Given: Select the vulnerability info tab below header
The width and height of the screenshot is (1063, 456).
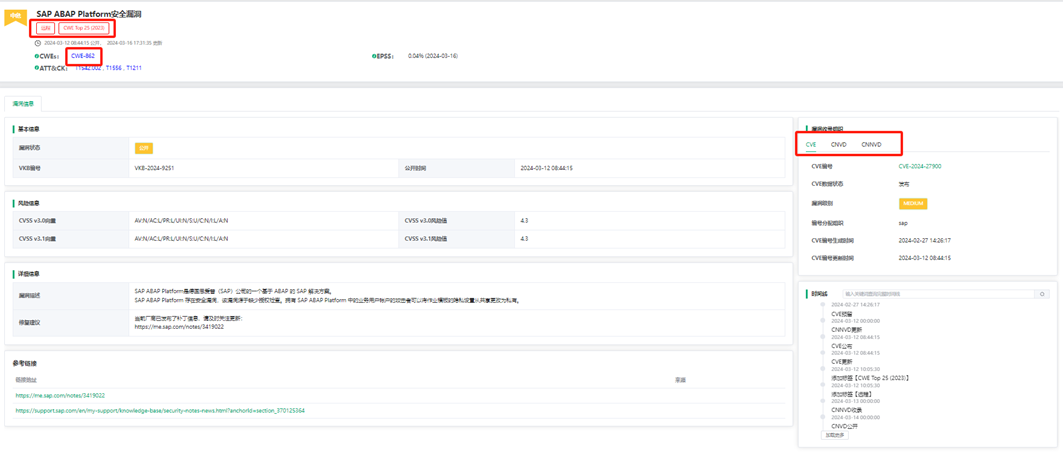Looking at the screenshot, I should coord(23,104).
